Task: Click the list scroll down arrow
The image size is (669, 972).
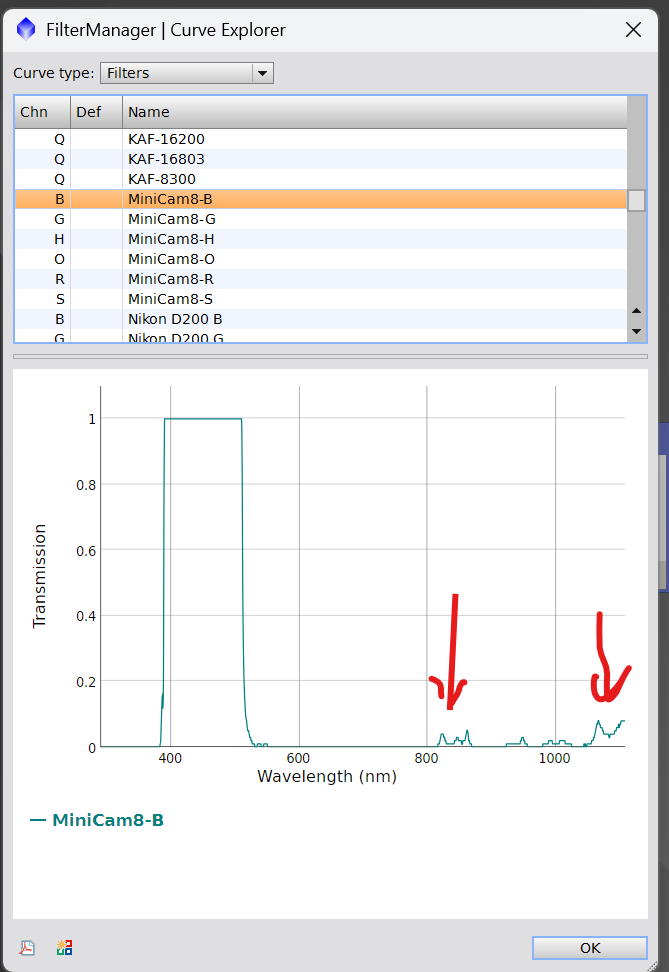Action: (636, 331)
